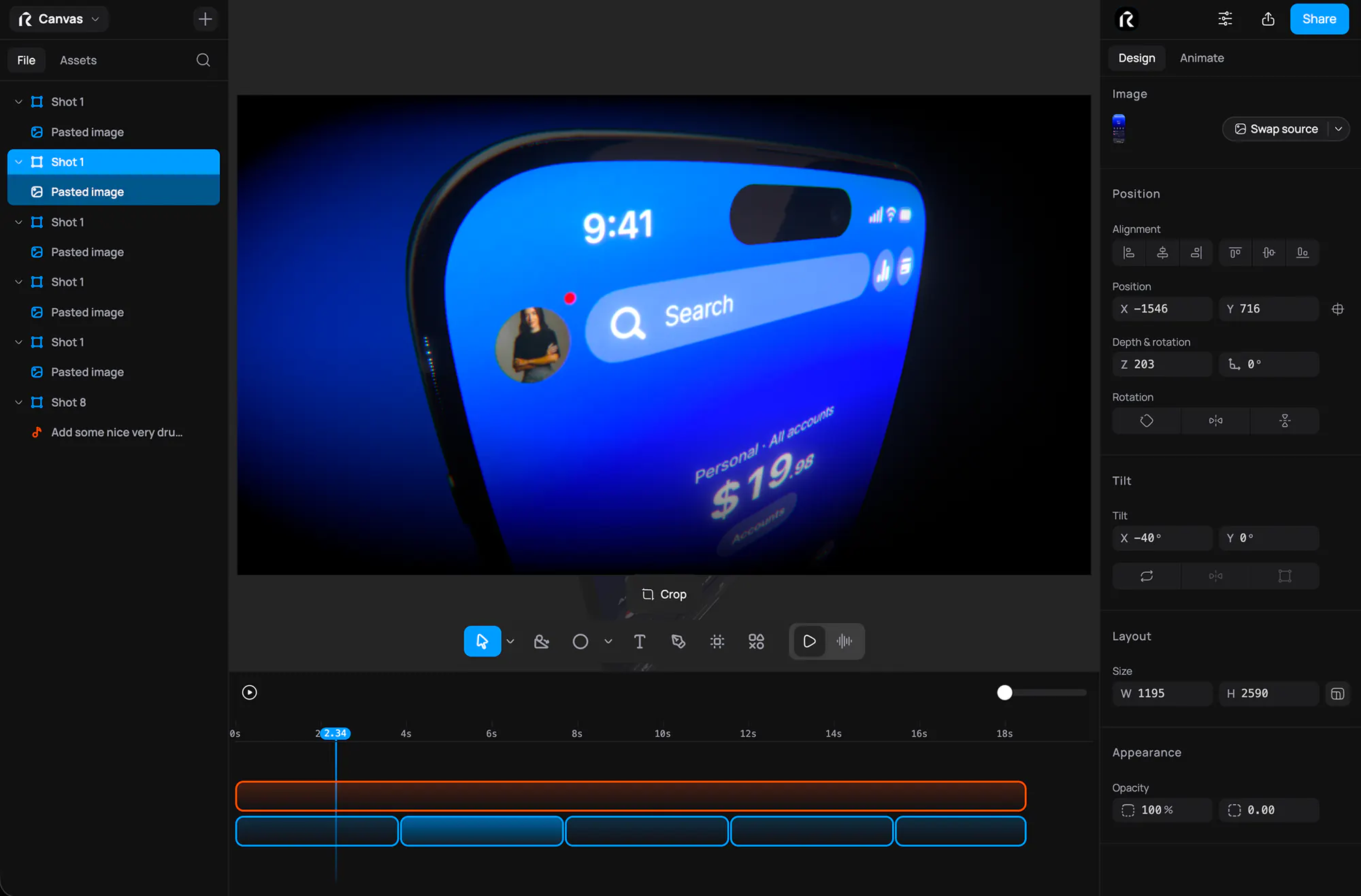Image resolution: width=1361 pixels, height=896 pixels.
Task: Click the Z depth field 203
Action: tap(1162, 365)
